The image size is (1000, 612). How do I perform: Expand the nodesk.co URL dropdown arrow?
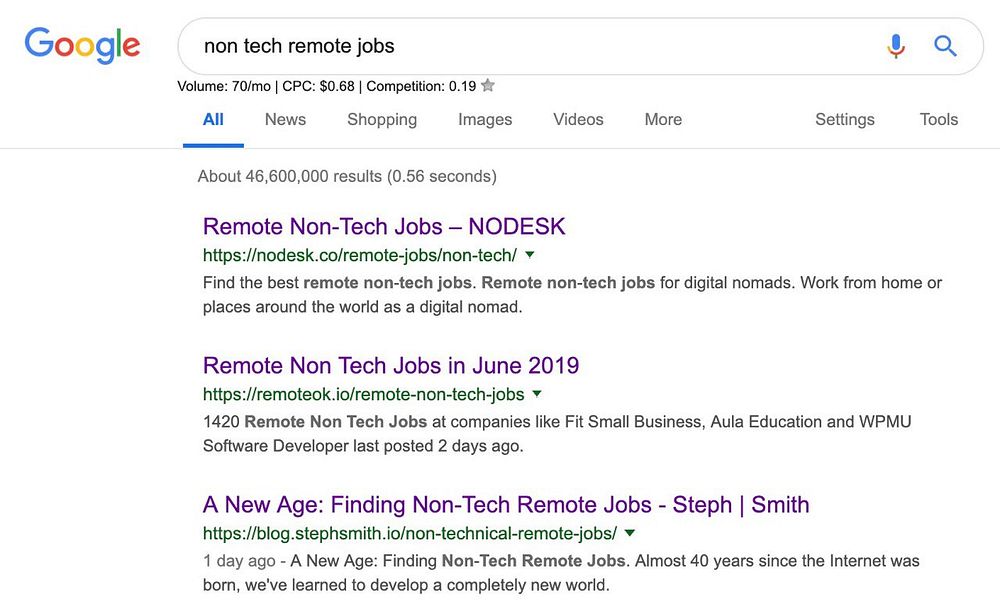(530, 254)
